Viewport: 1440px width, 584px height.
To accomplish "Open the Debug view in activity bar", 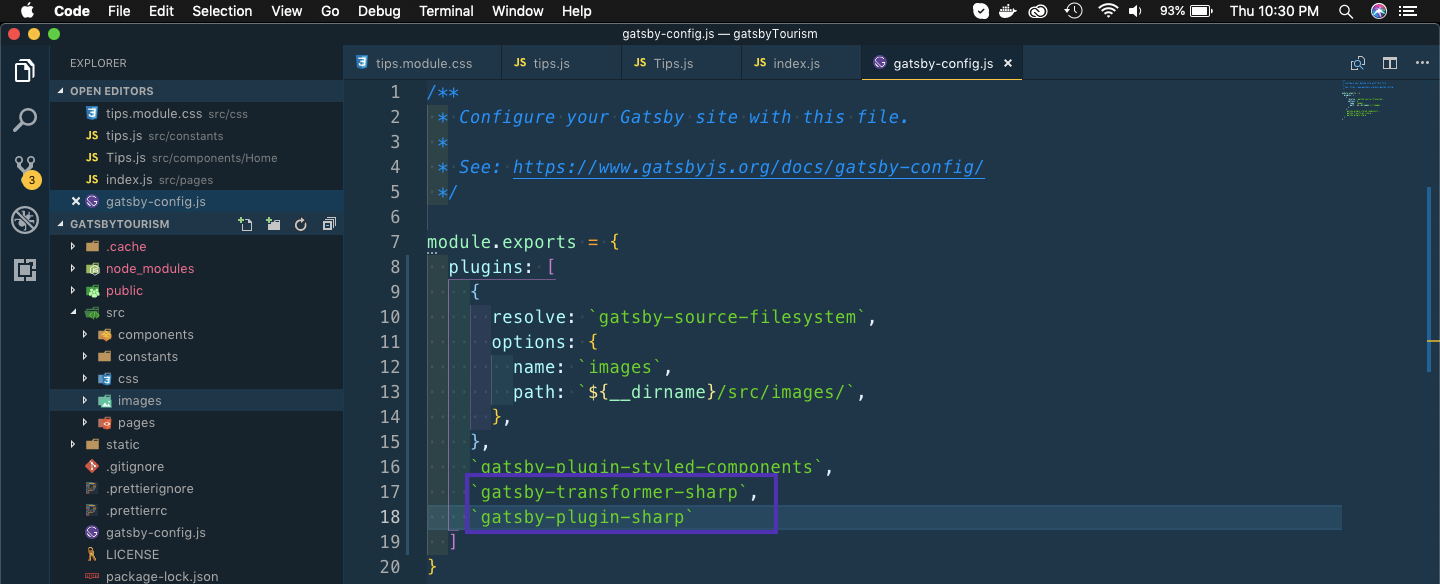I will (25, 220).
